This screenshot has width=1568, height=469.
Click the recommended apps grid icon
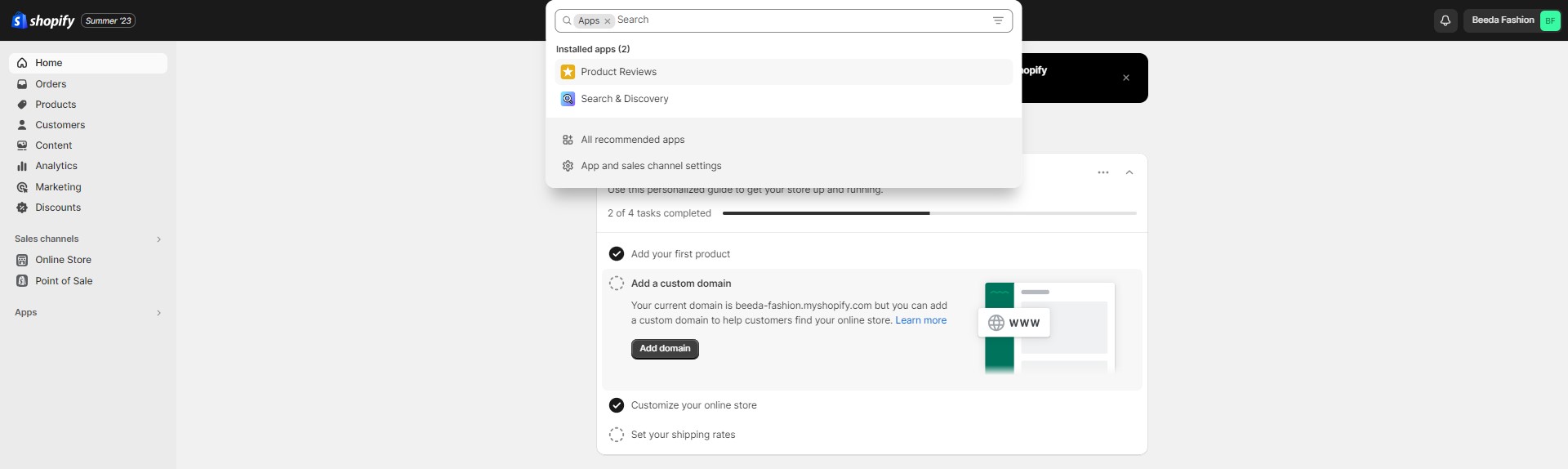(x=568, y=140)
